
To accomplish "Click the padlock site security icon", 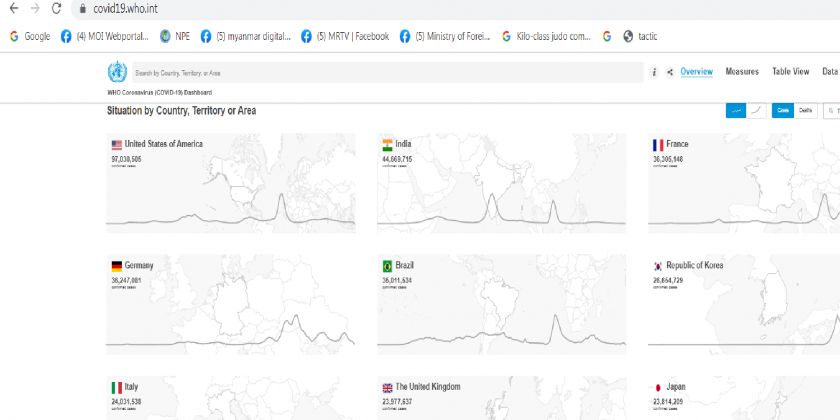I will tap(83, 9).
